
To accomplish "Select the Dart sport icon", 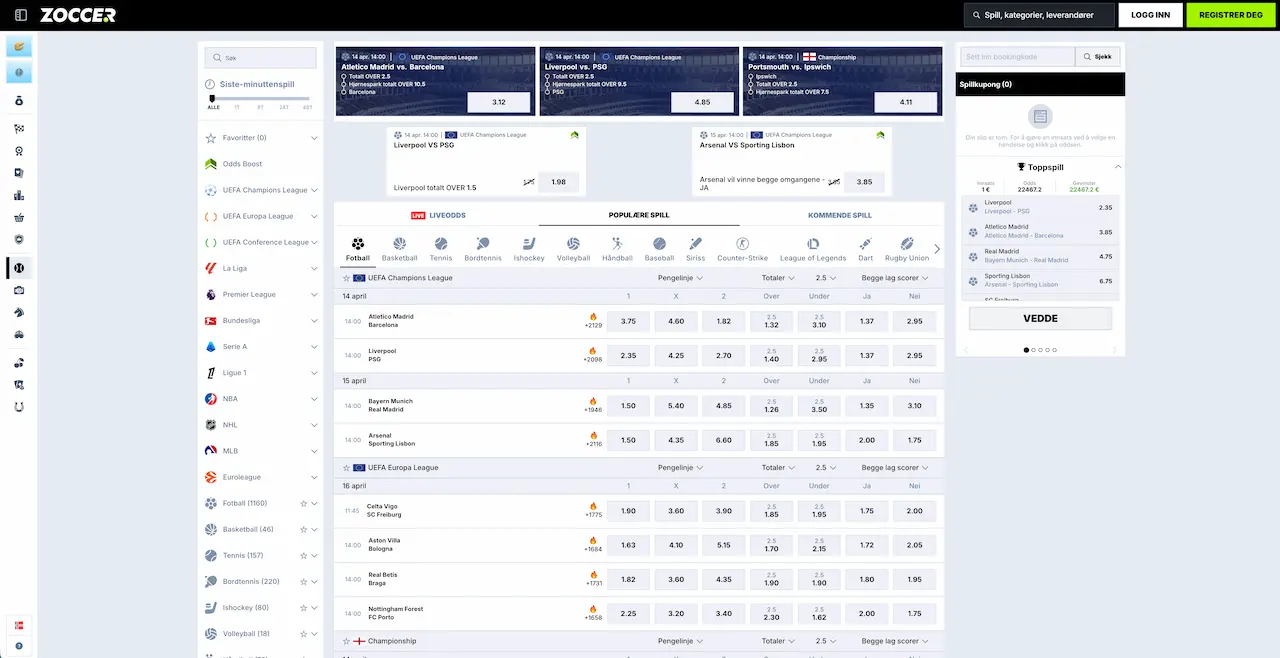I will pyautogui.click(x=865, y=243).
